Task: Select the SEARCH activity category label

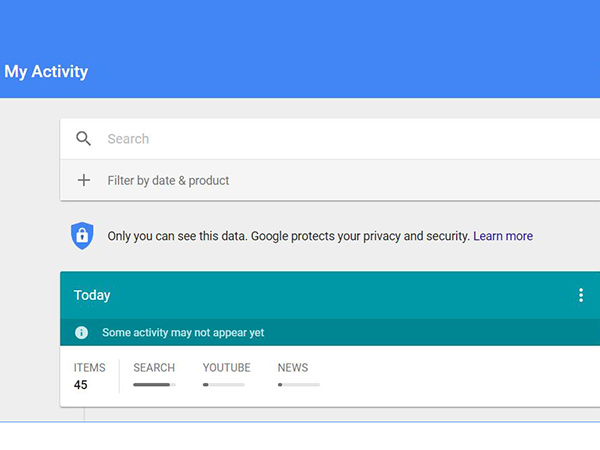Action: point(154,368)
